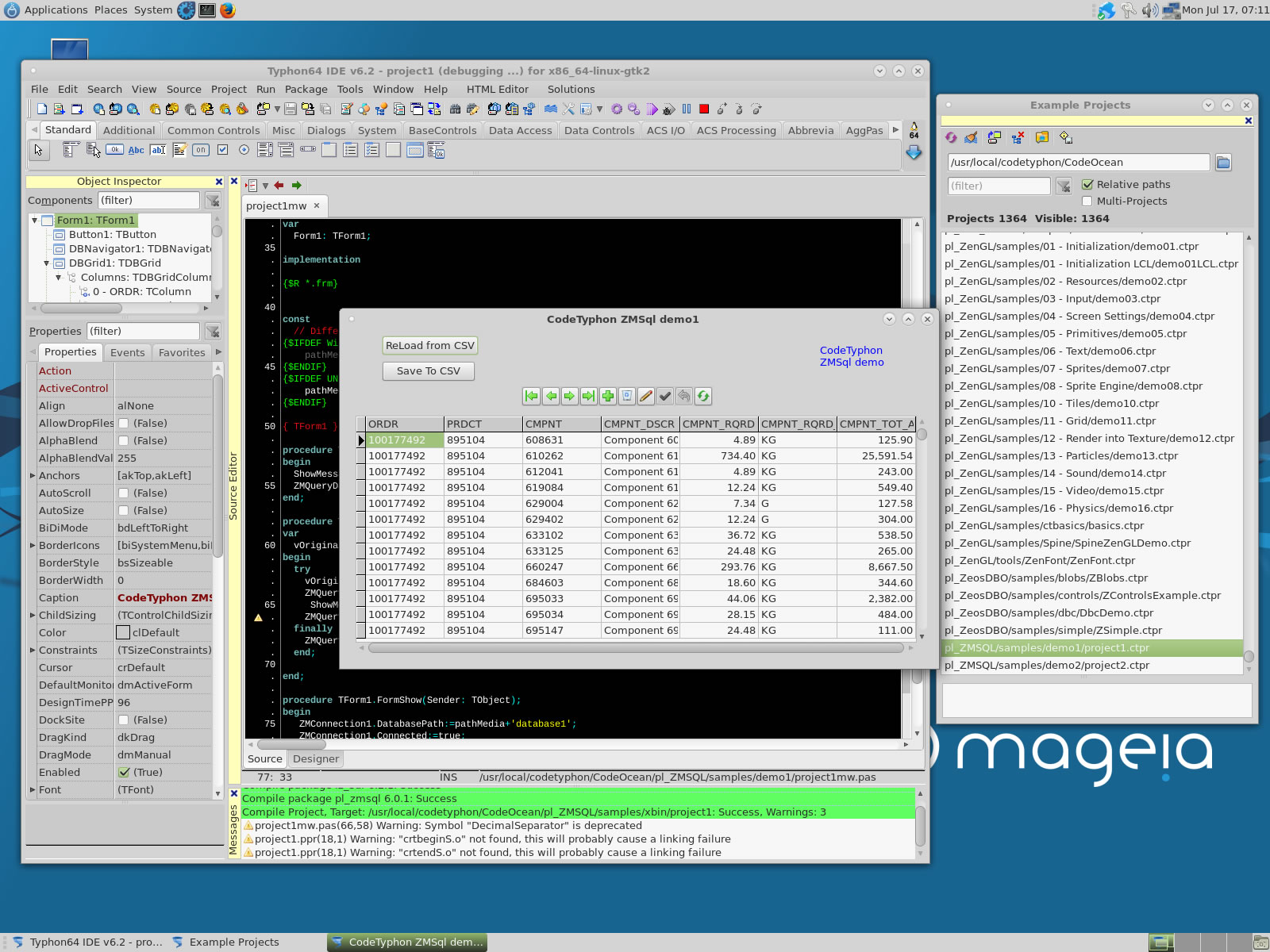1270x952 pixels.
Task: Click the purple Run icon
Action: click(x=652, y=109)
